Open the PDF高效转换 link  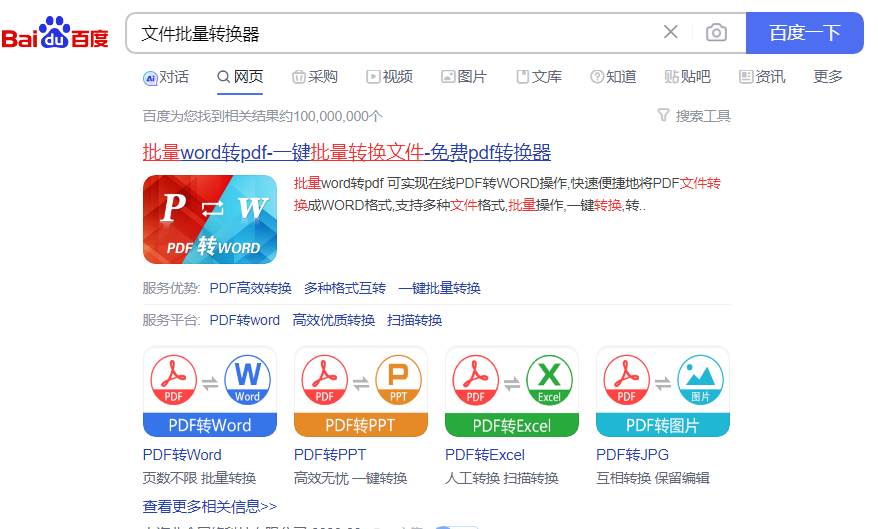(x=250, y=288)
